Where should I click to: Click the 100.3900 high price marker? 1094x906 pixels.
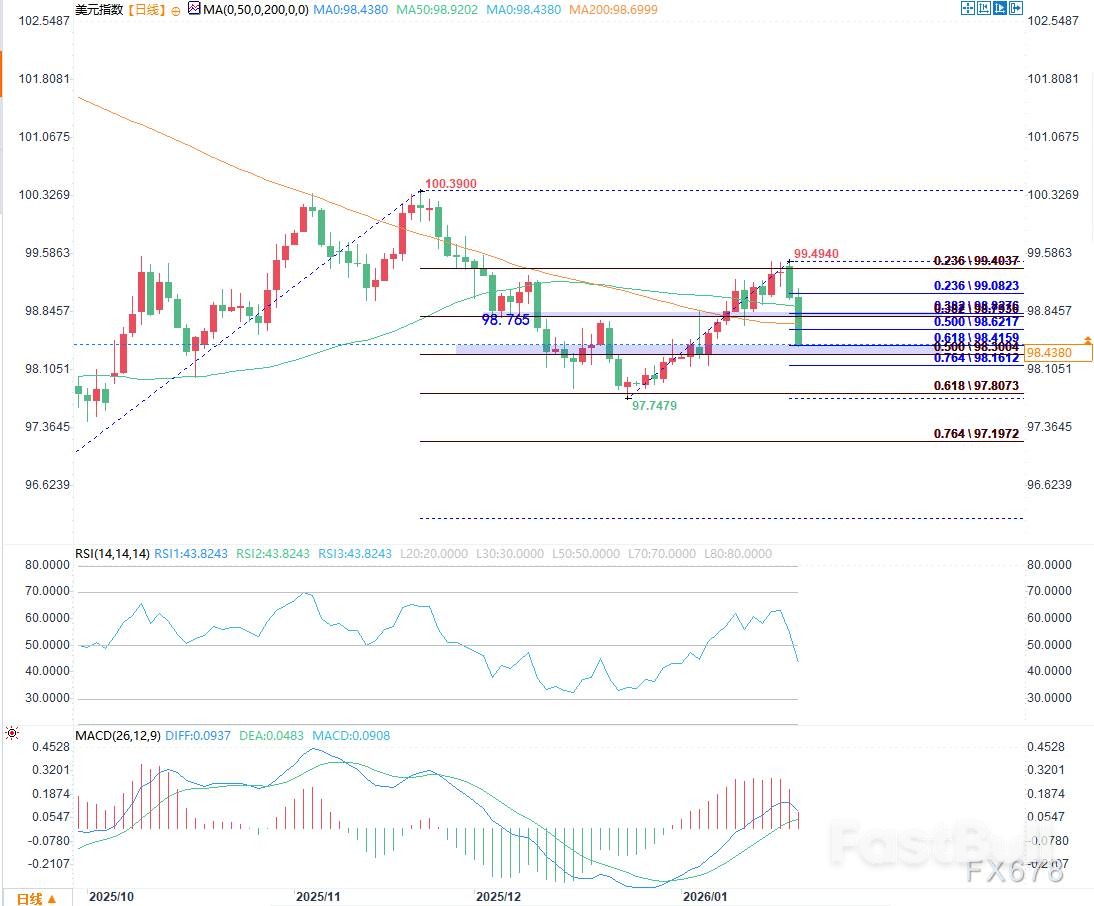point(450,184)
